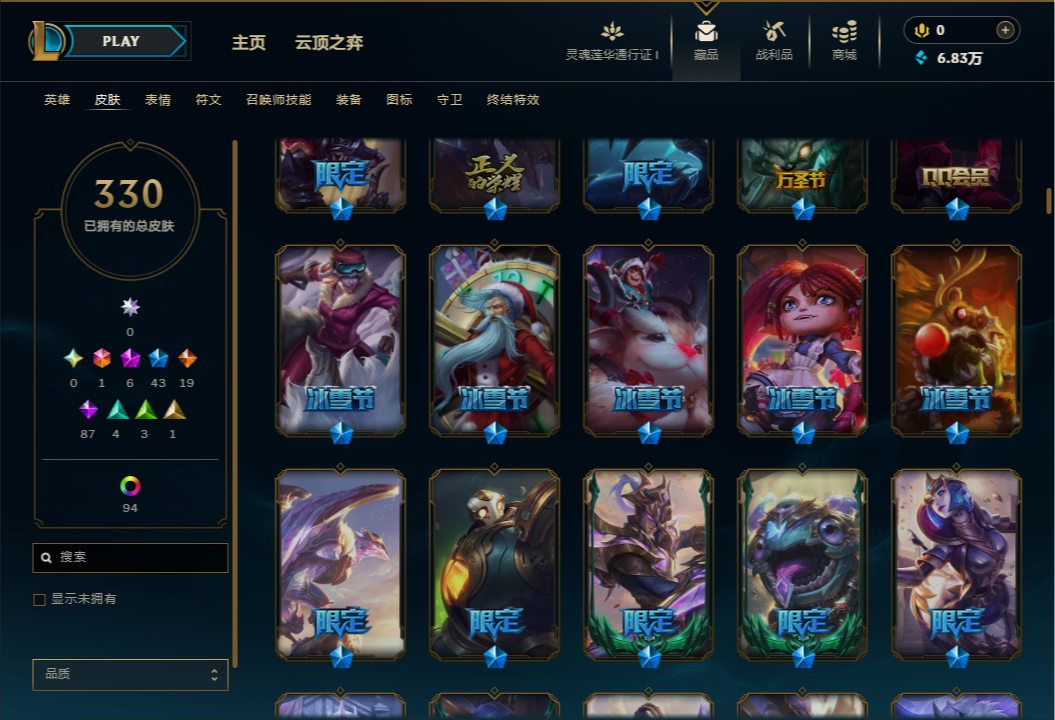Open the 符文 tab
This screenshot has height=720, width=1055.
[x=209, y=100]
